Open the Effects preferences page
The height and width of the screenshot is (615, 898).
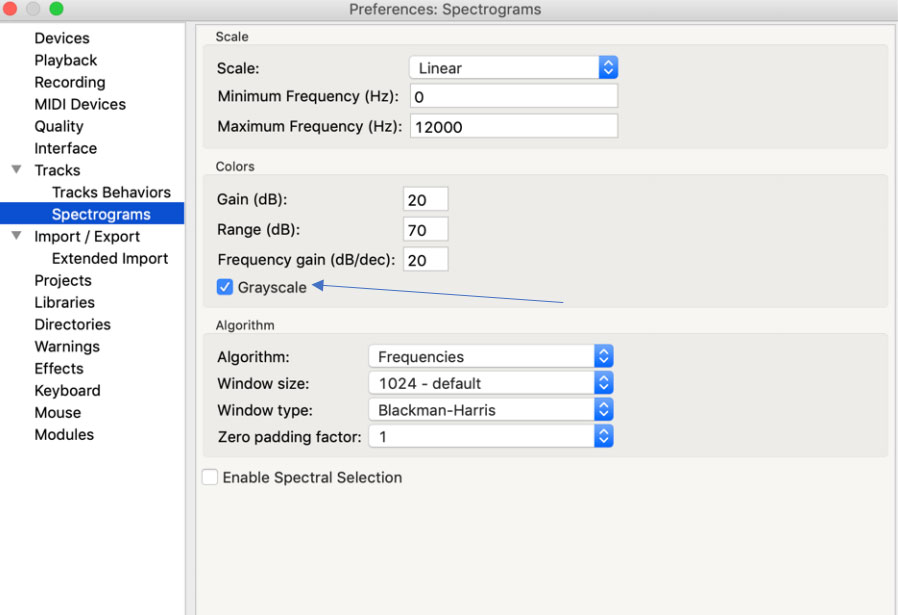[59, 368]
